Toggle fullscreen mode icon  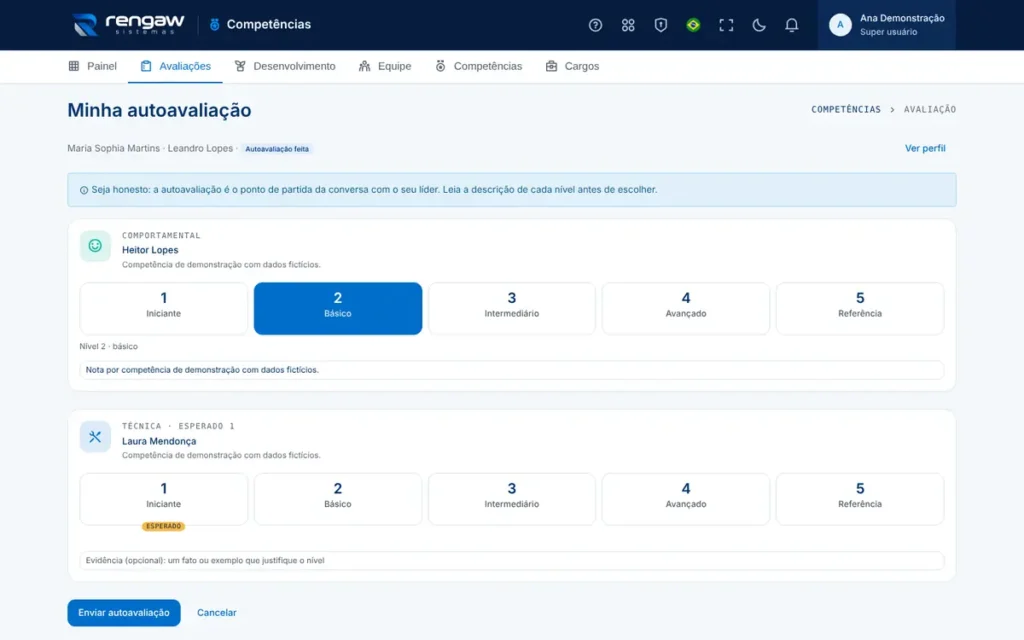click(x=726, y=25)
